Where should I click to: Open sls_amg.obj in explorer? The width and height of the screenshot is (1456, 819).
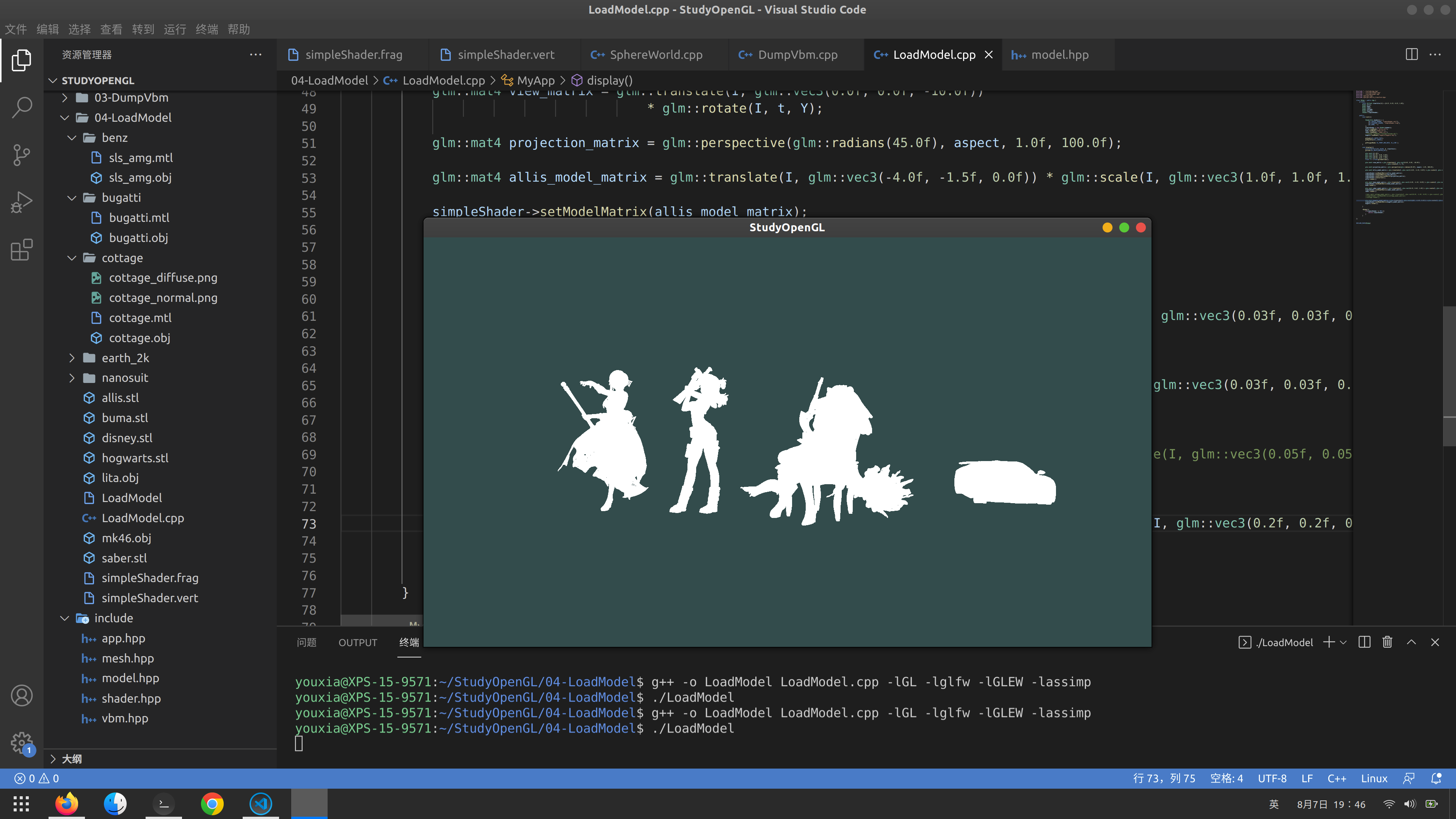click(x=160, y=177)
